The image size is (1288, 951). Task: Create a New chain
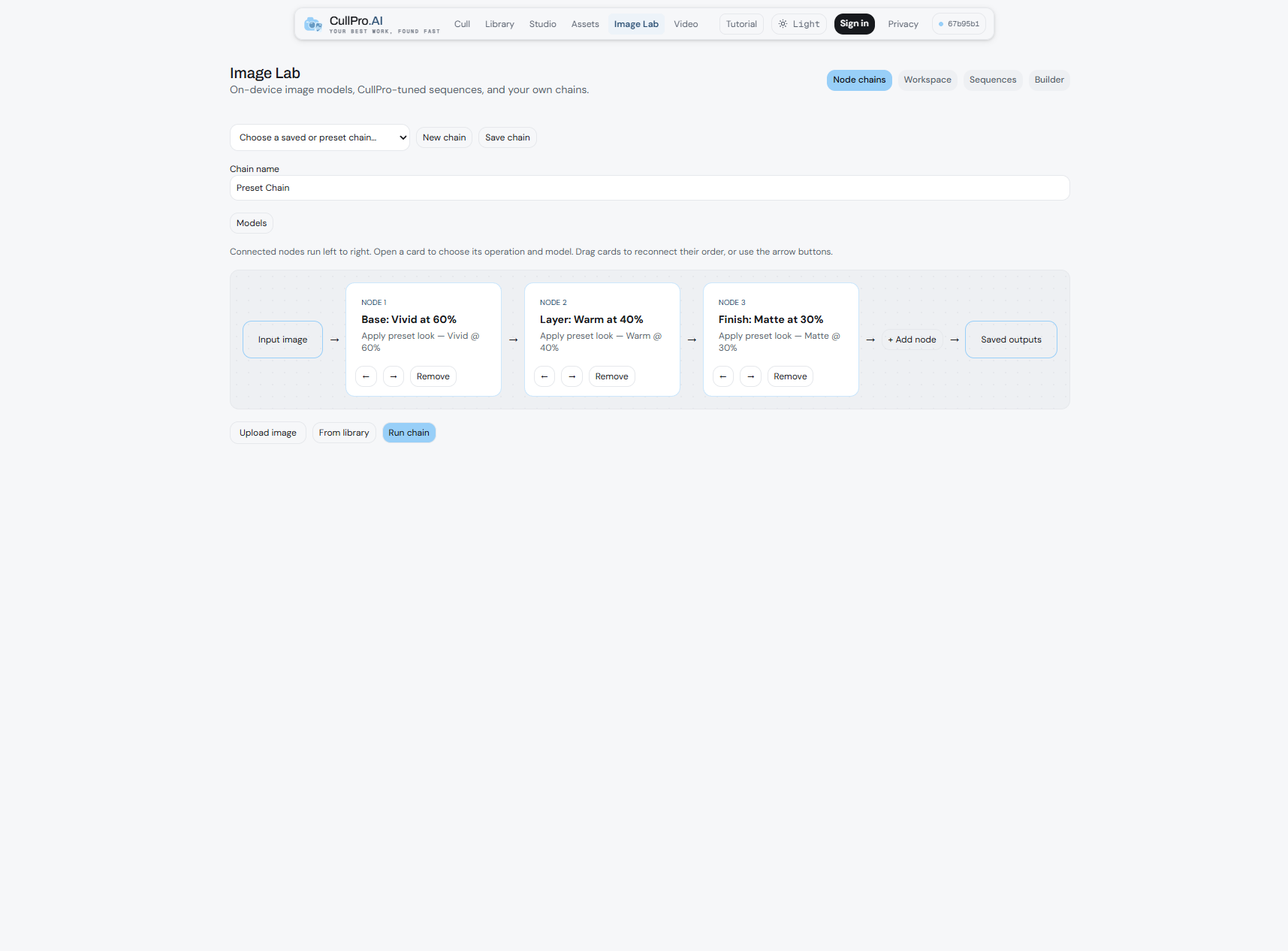[445, 137]
